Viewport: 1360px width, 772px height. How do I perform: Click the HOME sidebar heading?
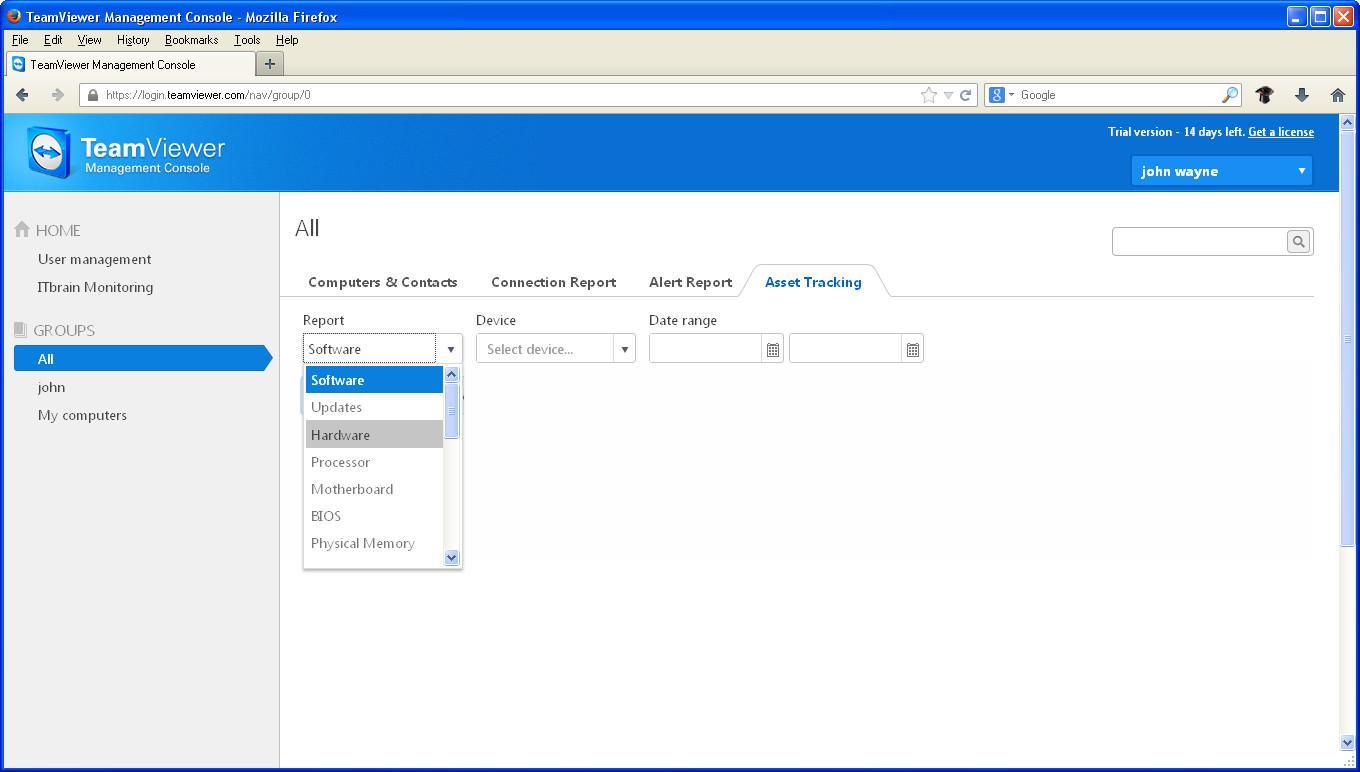coord(58,230)
